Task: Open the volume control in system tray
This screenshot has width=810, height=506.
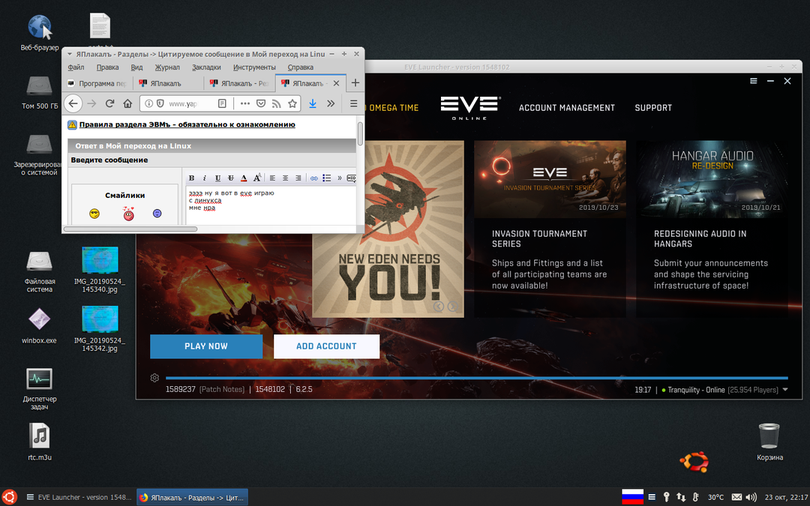Action: [x=751, y=497]
